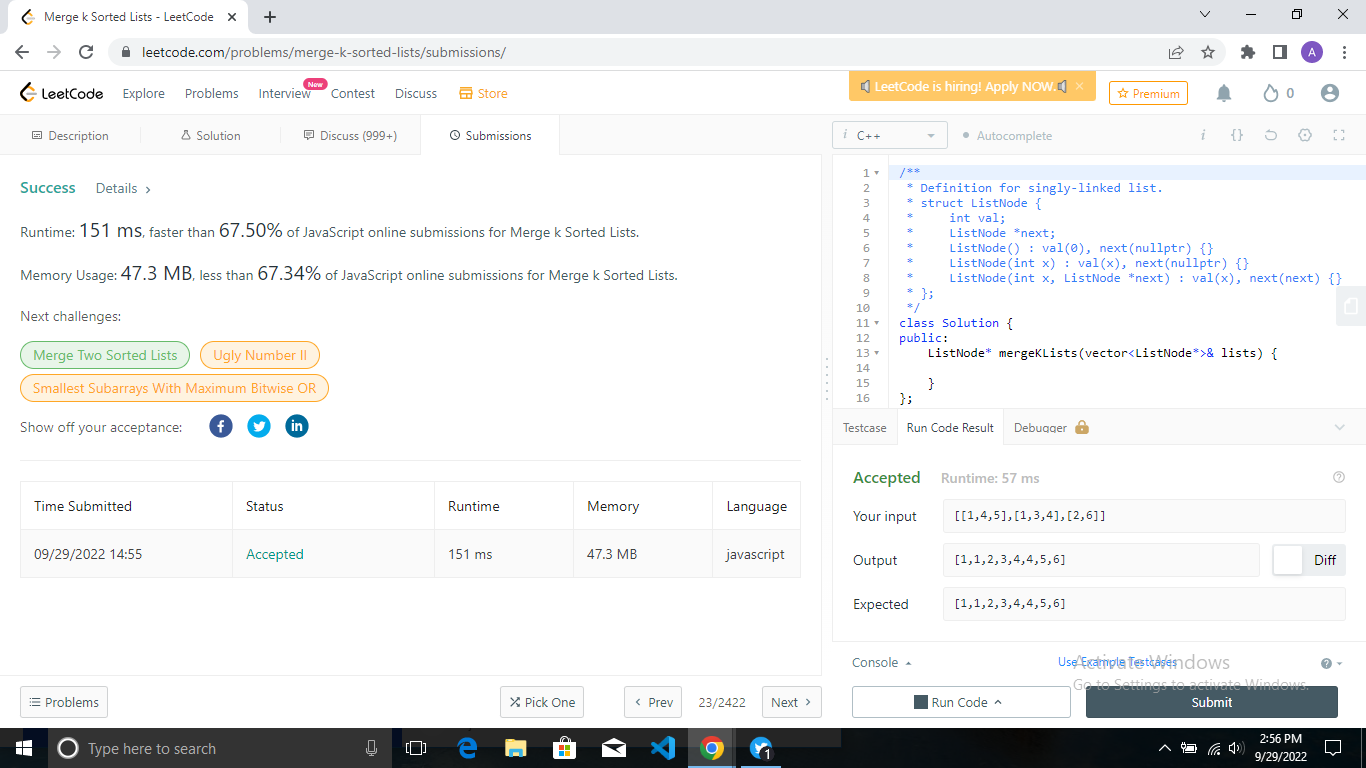Open Contest page
The image size is (1366, 768).
[353, 93]
